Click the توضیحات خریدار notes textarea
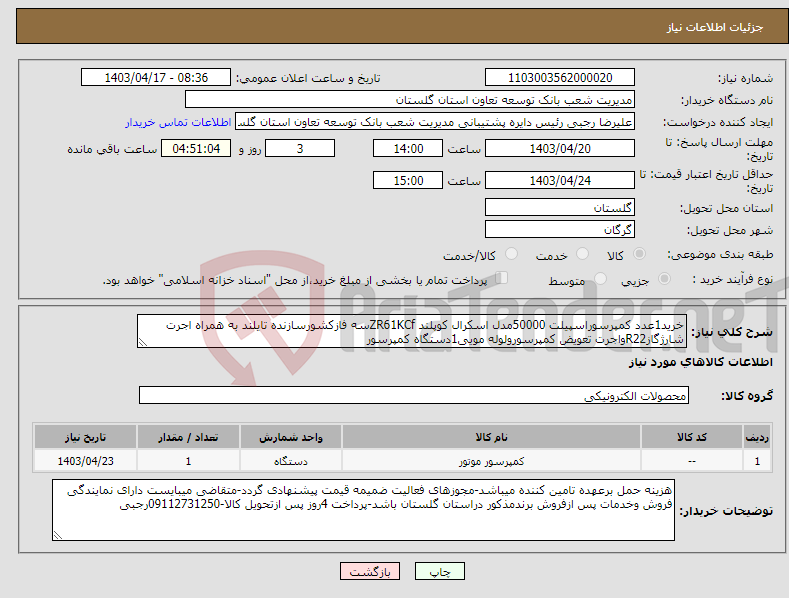This screenshot has width=789, height=598. click(363, 510)
